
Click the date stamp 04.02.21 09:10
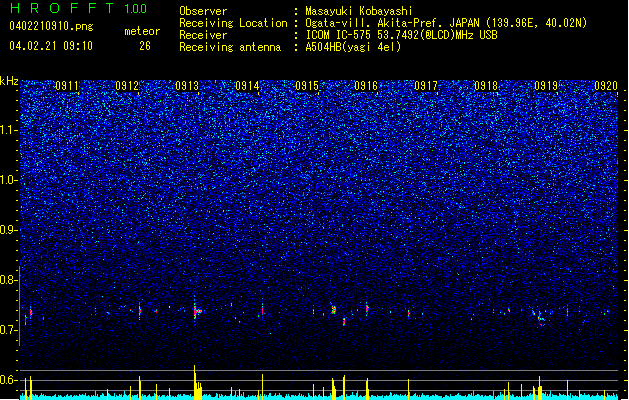(51, 46)
